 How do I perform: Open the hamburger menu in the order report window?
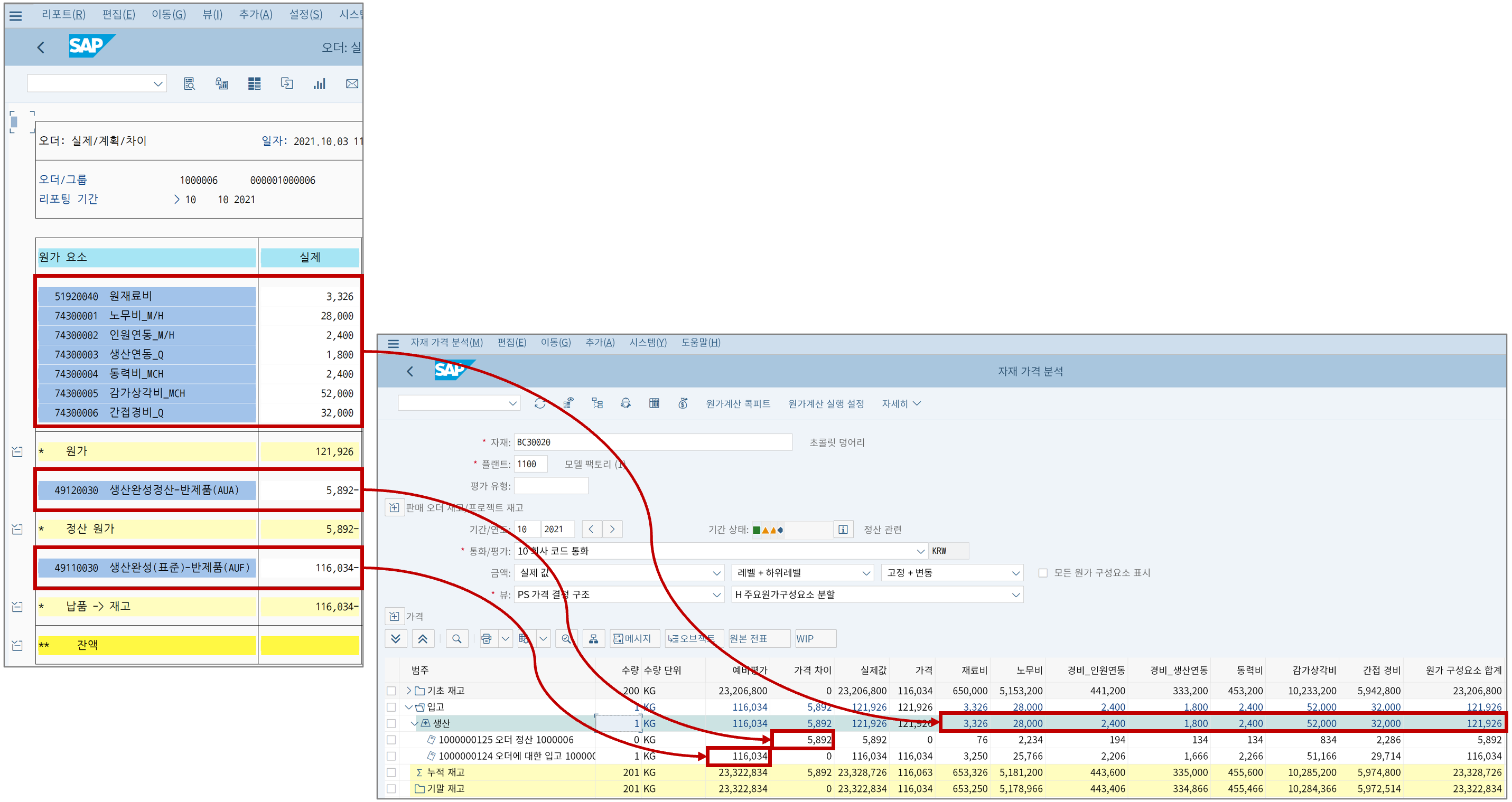(x=16, y=16)
